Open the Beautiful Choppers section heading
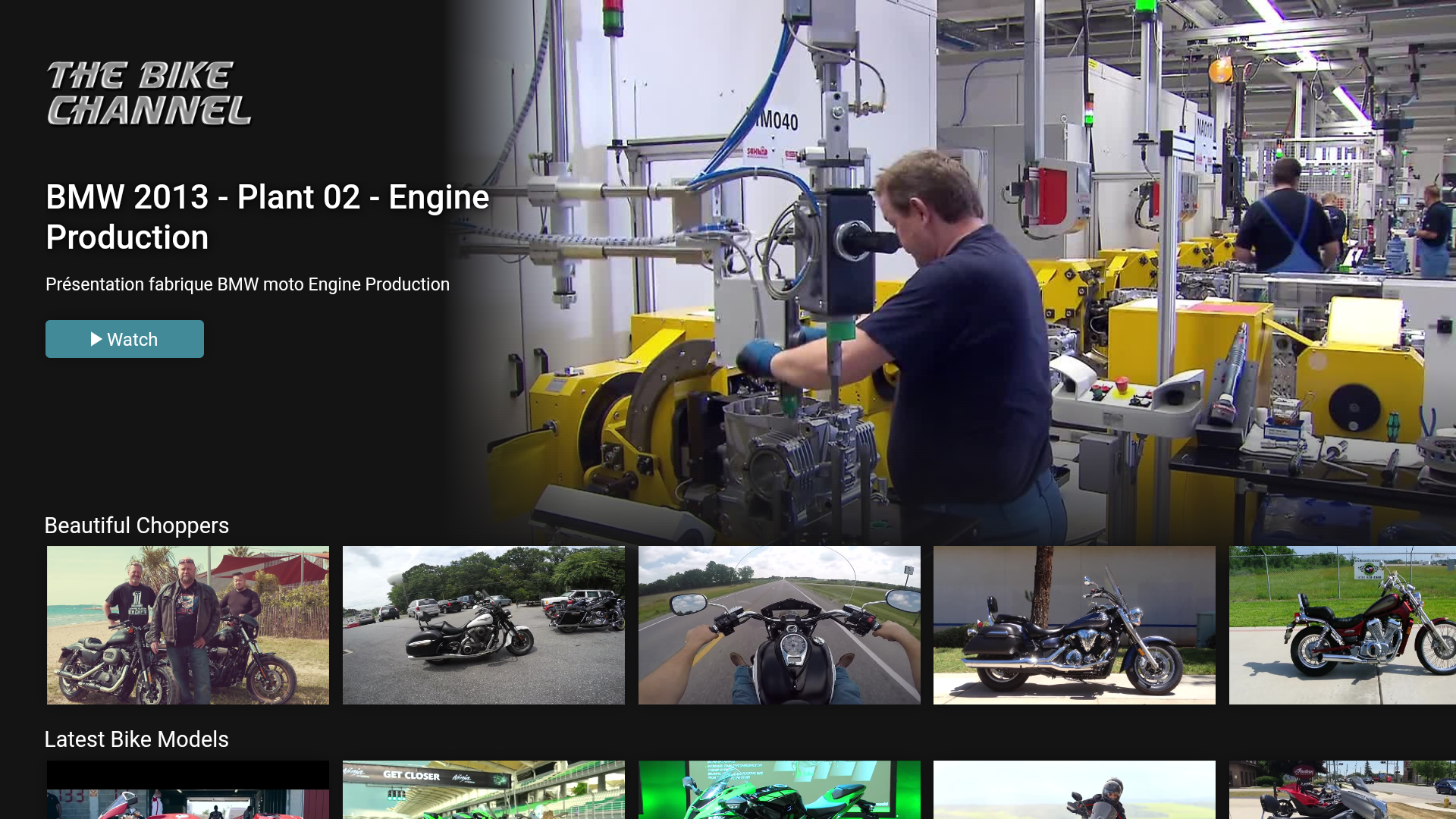 coord(136,526)
